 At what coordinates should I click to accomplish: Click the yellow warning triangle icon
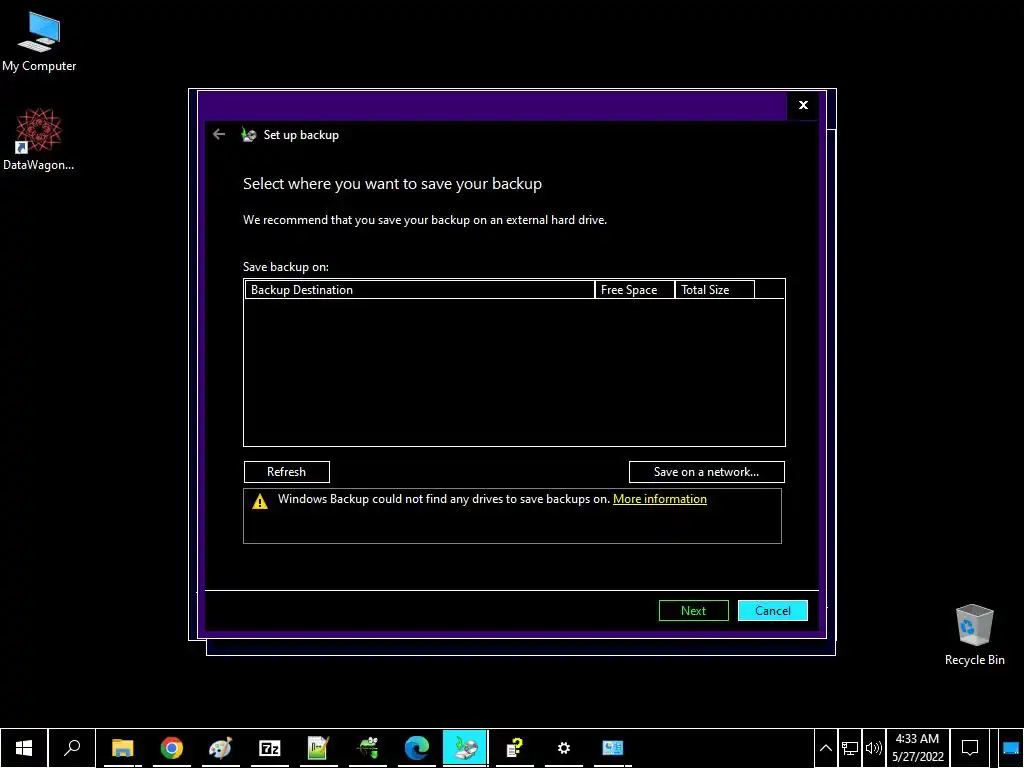point(260,501)
